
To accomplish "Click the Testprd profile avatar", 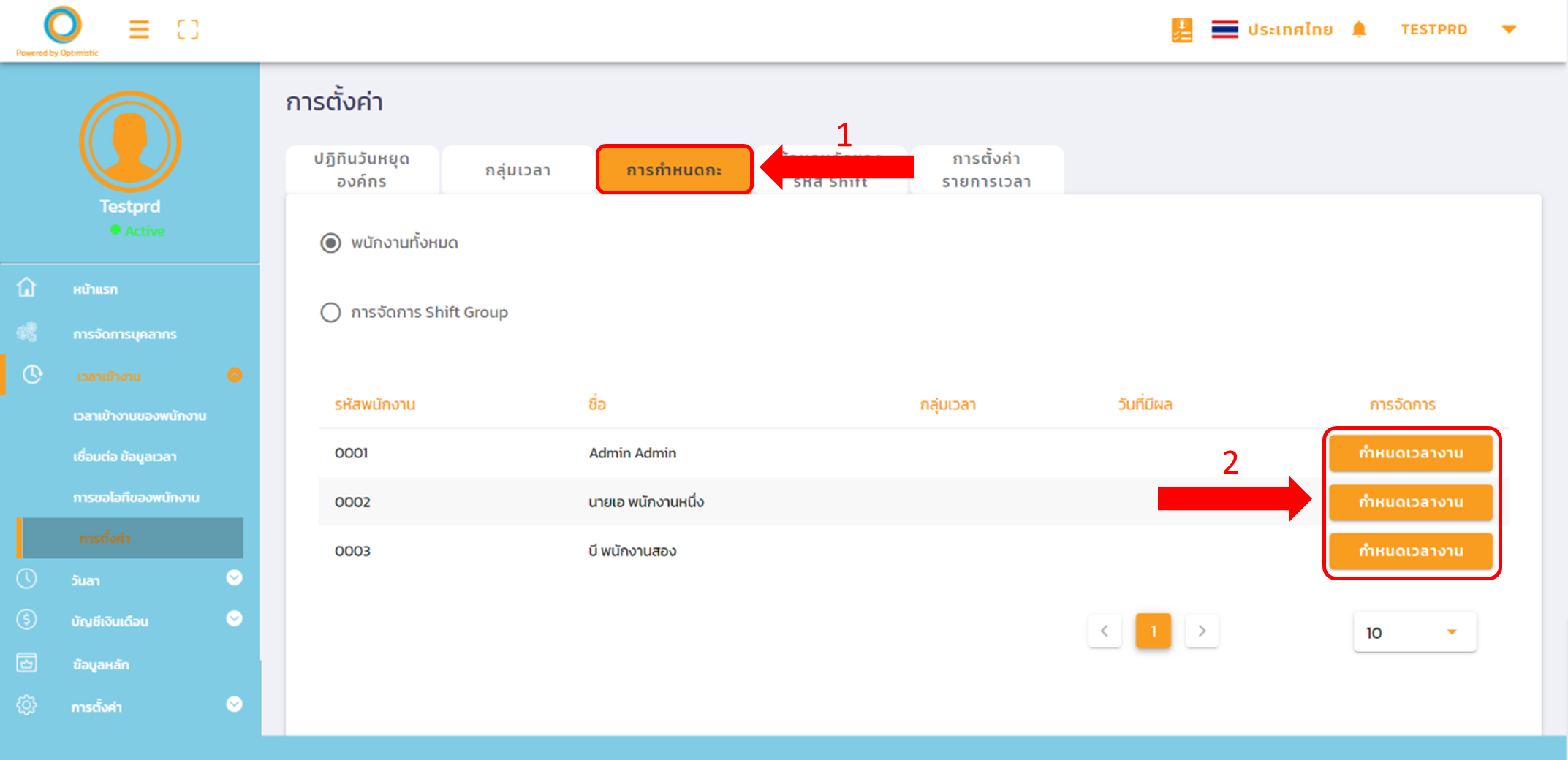I will (130, 142).
